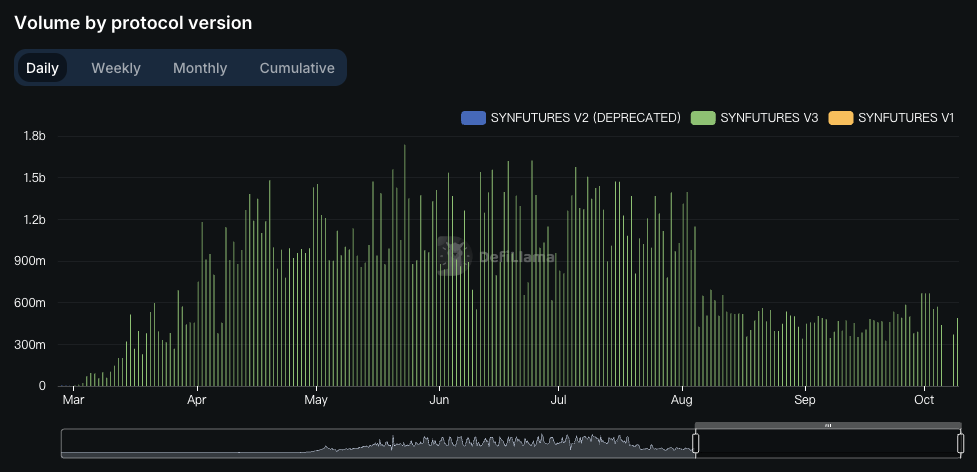The width and height of the screenshot is (977, 472).
Task: Click the 1.2b y-axis label
Action: pyautogui.click(x=34, y=220)
